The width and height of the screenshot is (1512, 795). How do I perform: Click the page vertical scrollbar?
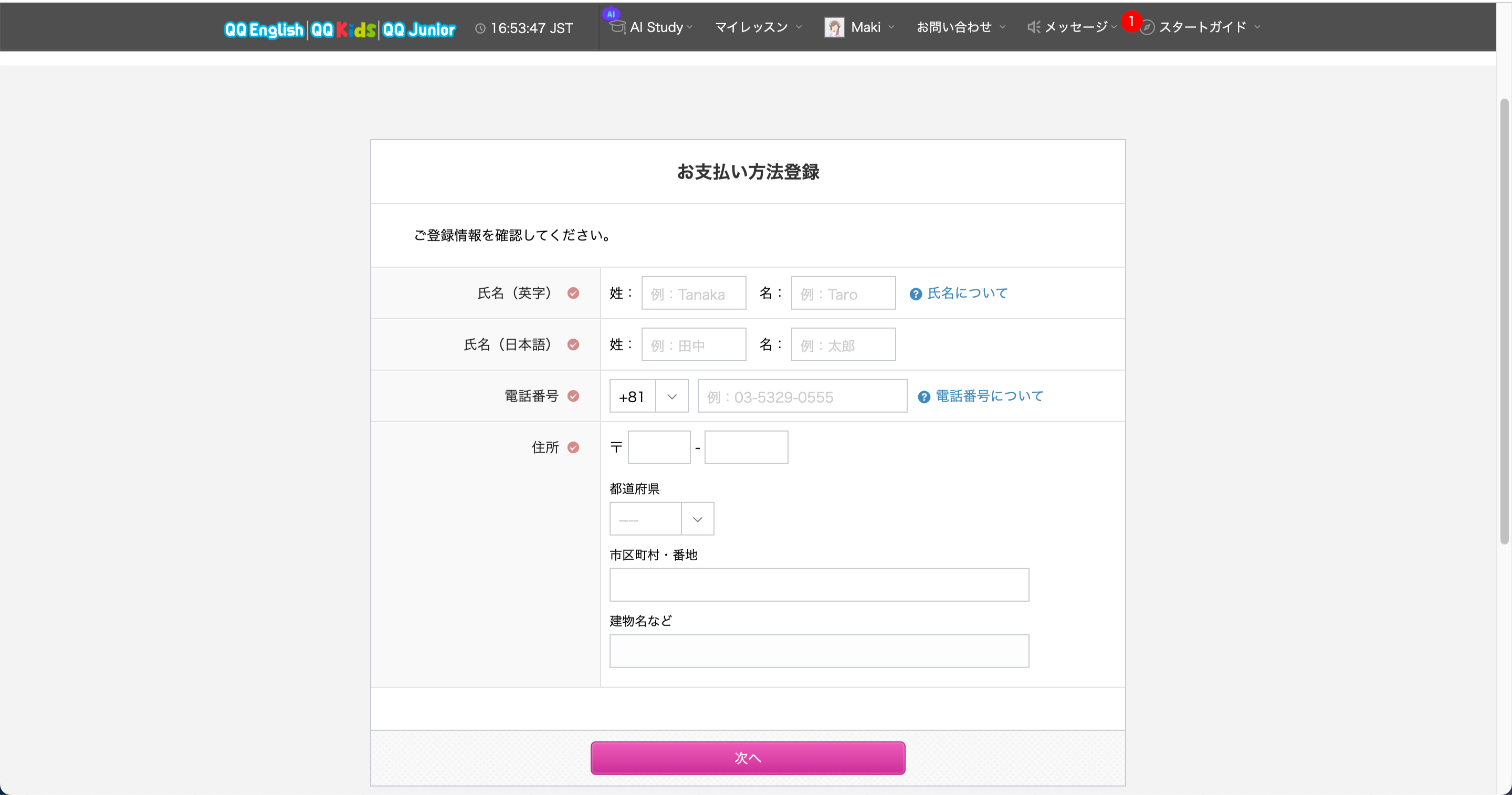click(1504, 322)
